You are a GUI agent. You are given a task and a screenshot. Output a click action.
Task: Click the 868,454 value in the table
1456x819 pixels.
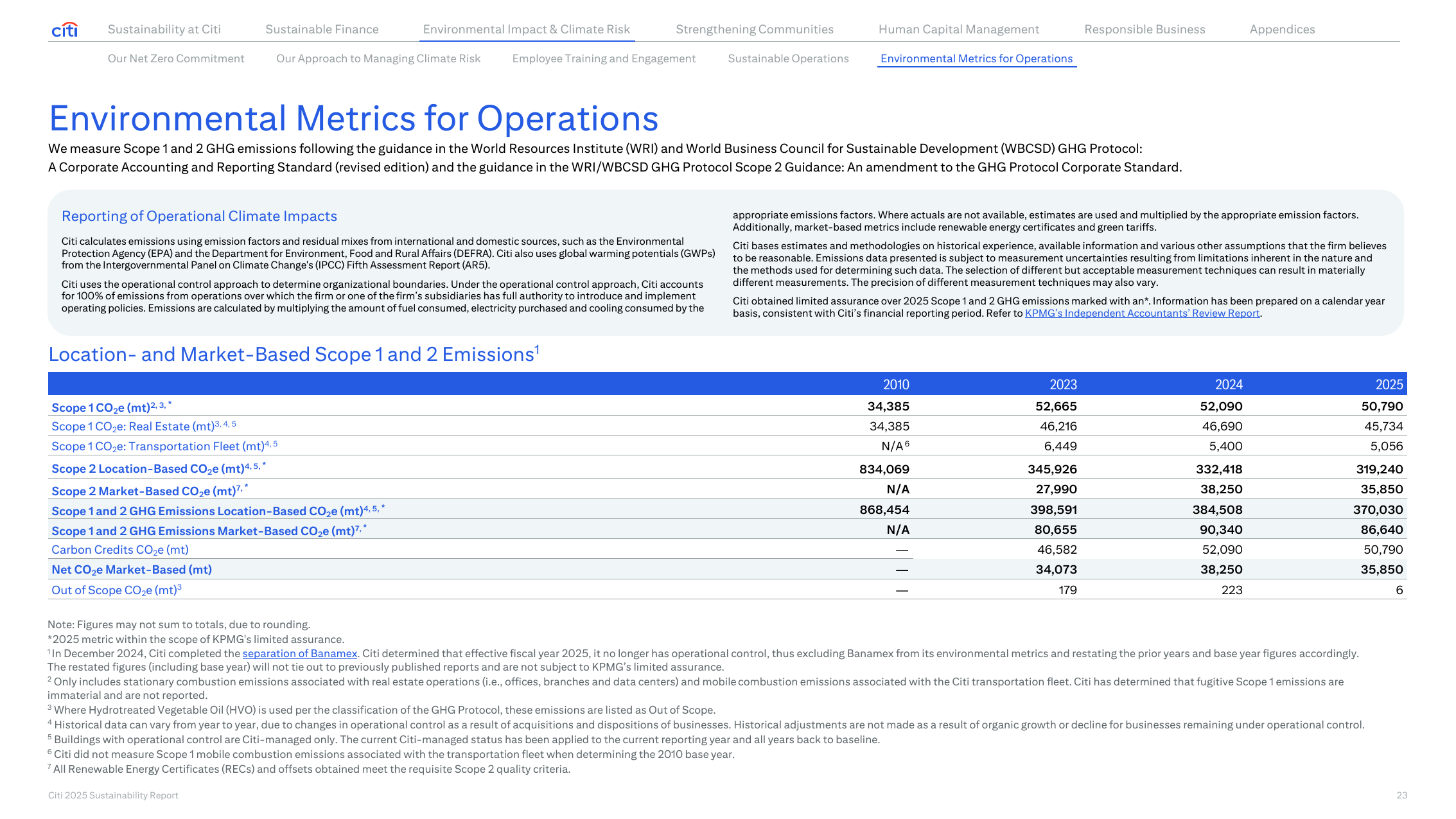tap(884, 510)
